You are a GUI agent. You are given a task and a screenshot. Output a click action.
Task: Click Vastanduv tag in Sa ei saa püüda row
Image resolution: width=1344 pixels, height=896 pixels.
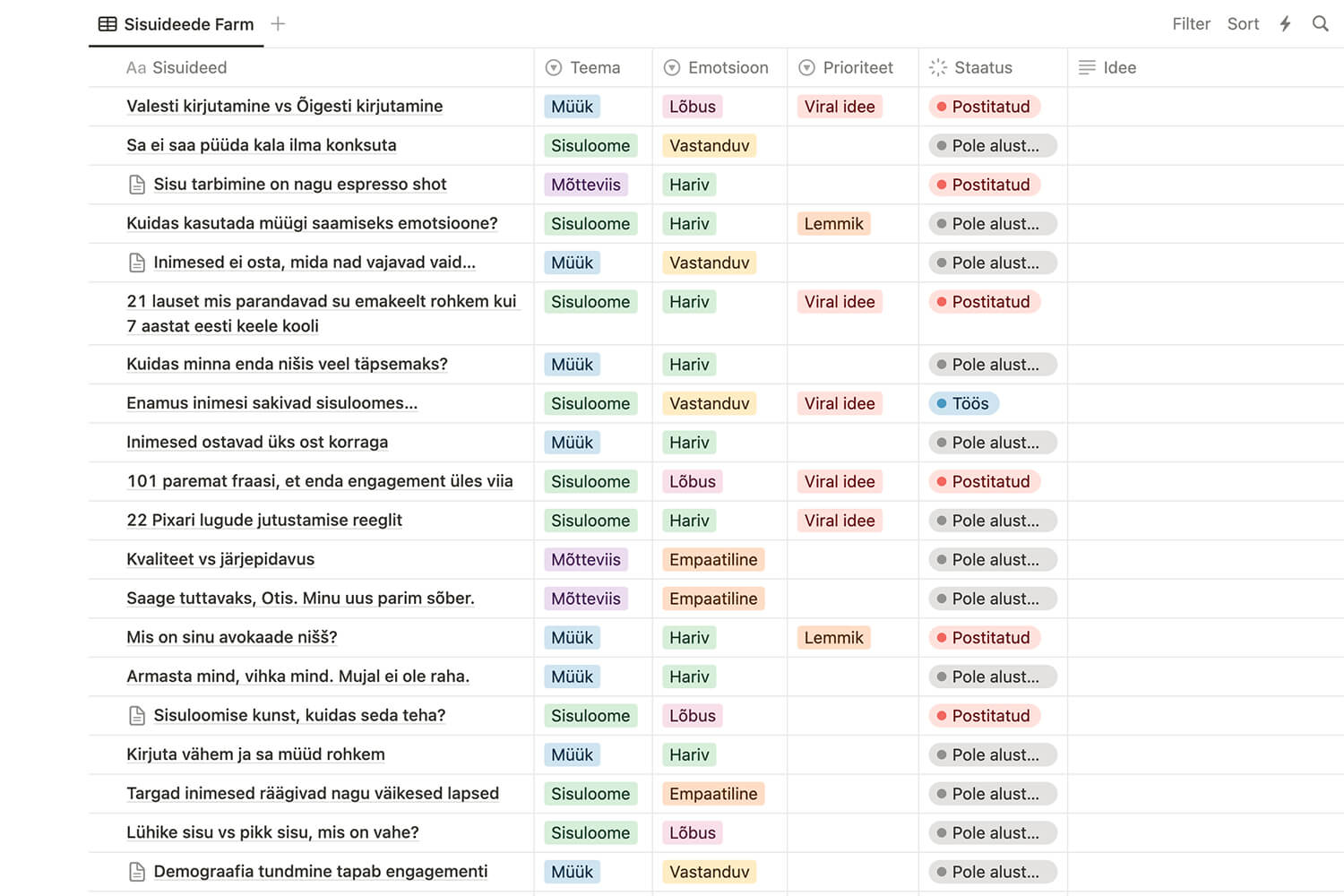(x=710, y=146)
